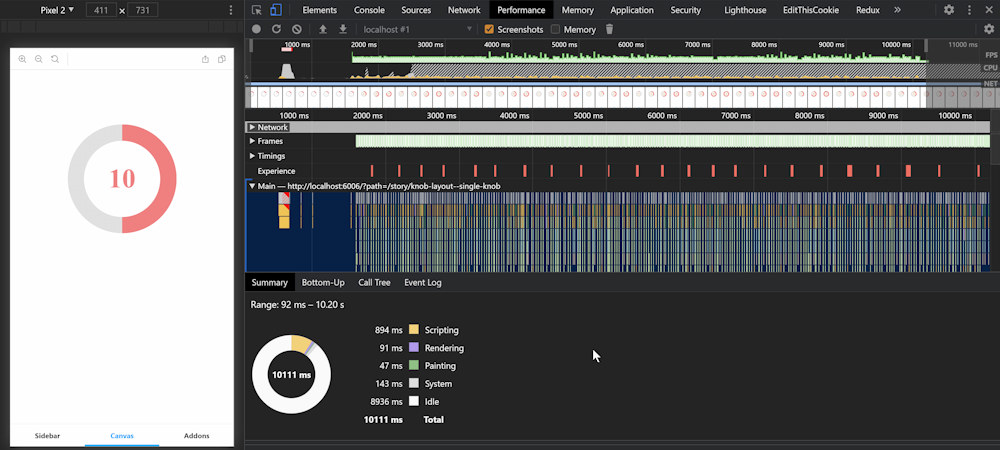Screen dimensions: 1000x450
Task: Toggle the device toolbar icon
Action: [274, 10]
